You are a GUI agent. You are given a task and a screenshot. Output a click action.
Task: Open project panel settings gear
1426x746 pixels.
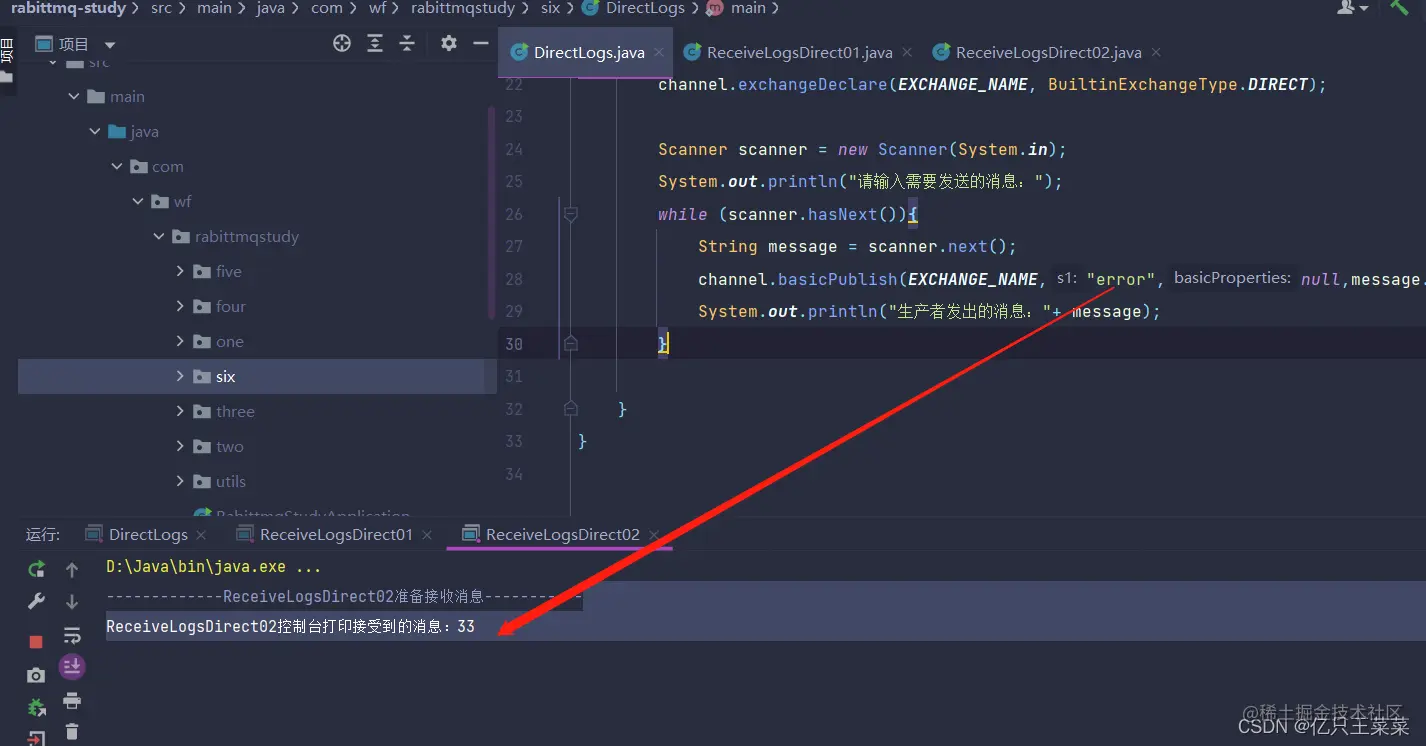pyautogui.click(x=449, y=43)
